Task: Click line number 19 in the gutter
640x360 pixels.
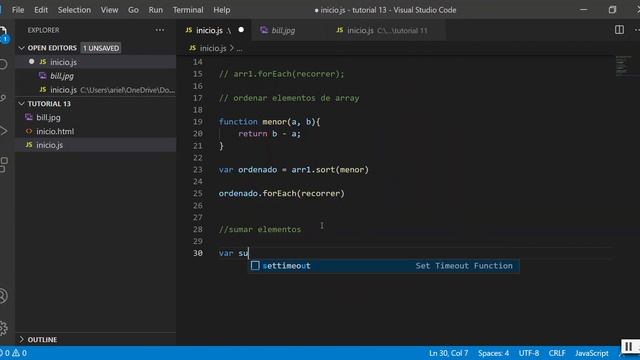Action: (198, 122)
